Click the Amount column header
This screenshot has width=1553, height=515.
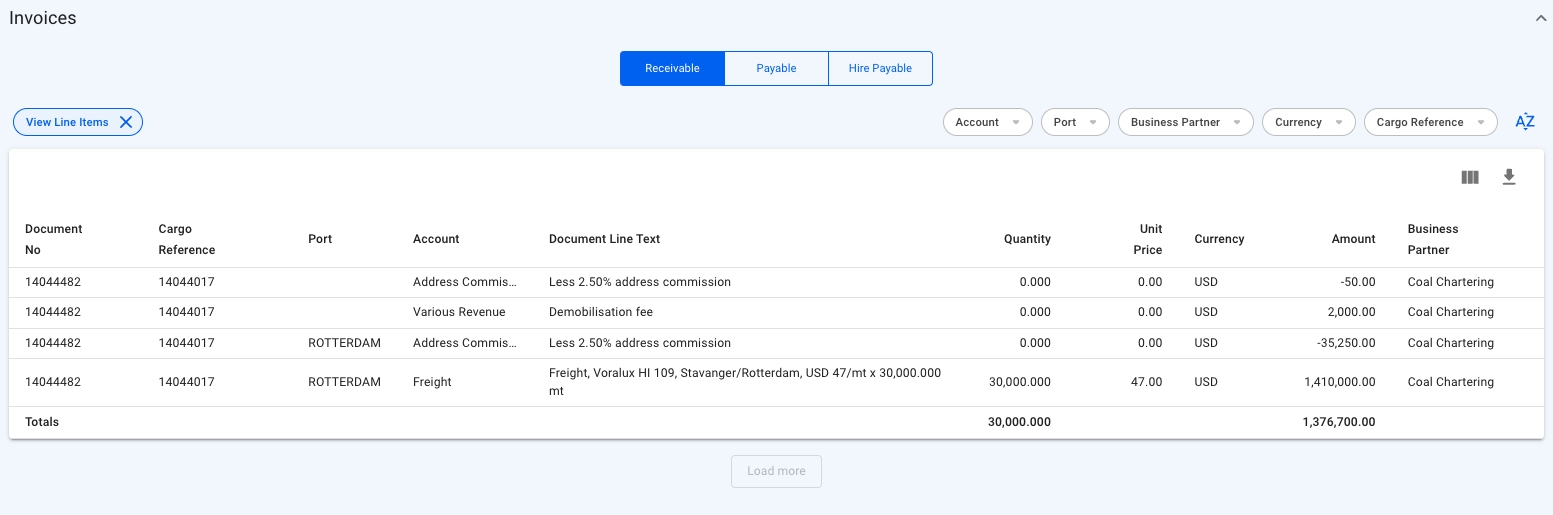tap(1353, 239)
